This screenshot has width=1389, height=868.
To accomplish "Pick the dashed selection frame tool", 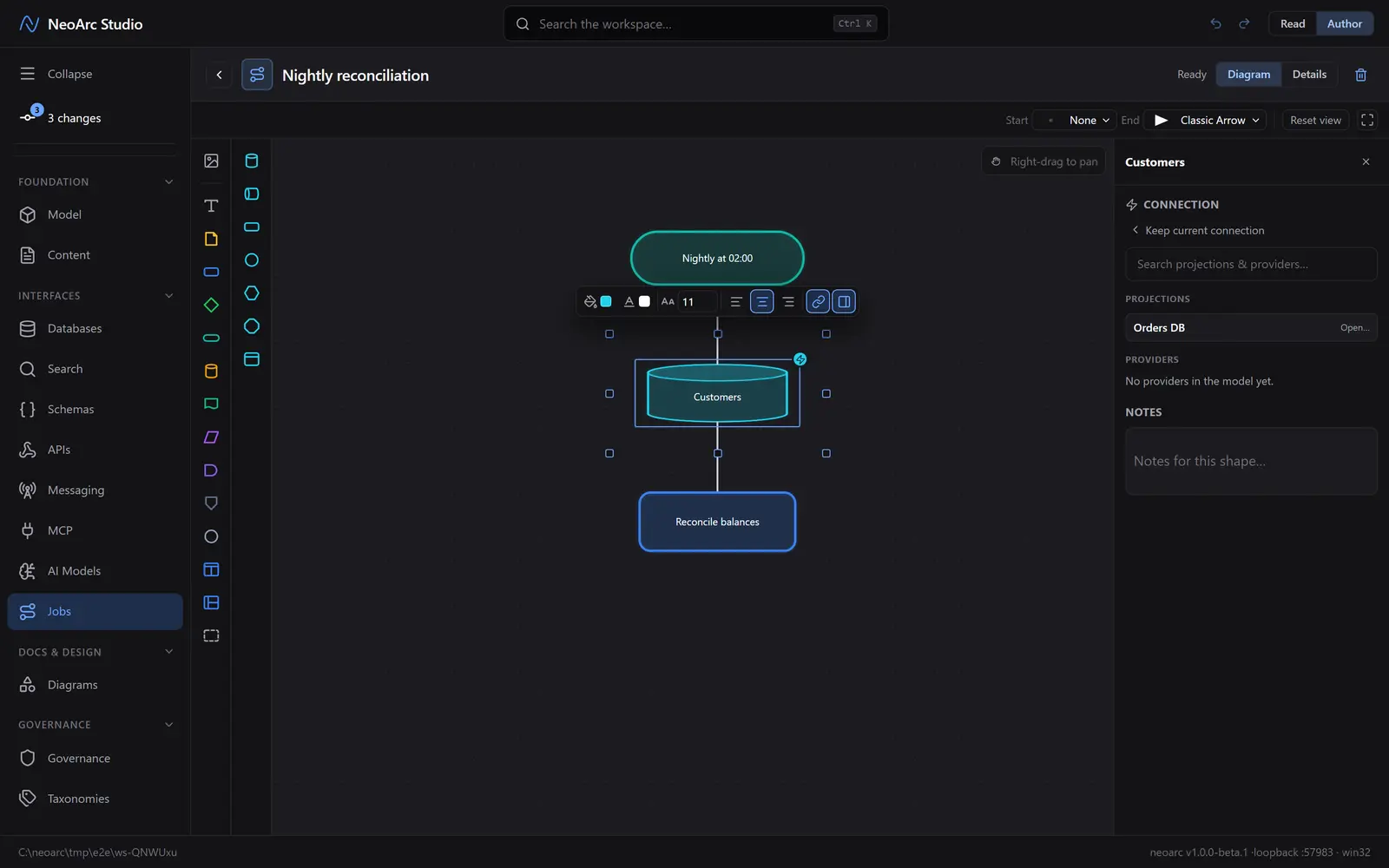I will pyautogui.click(x=211, y=635).
